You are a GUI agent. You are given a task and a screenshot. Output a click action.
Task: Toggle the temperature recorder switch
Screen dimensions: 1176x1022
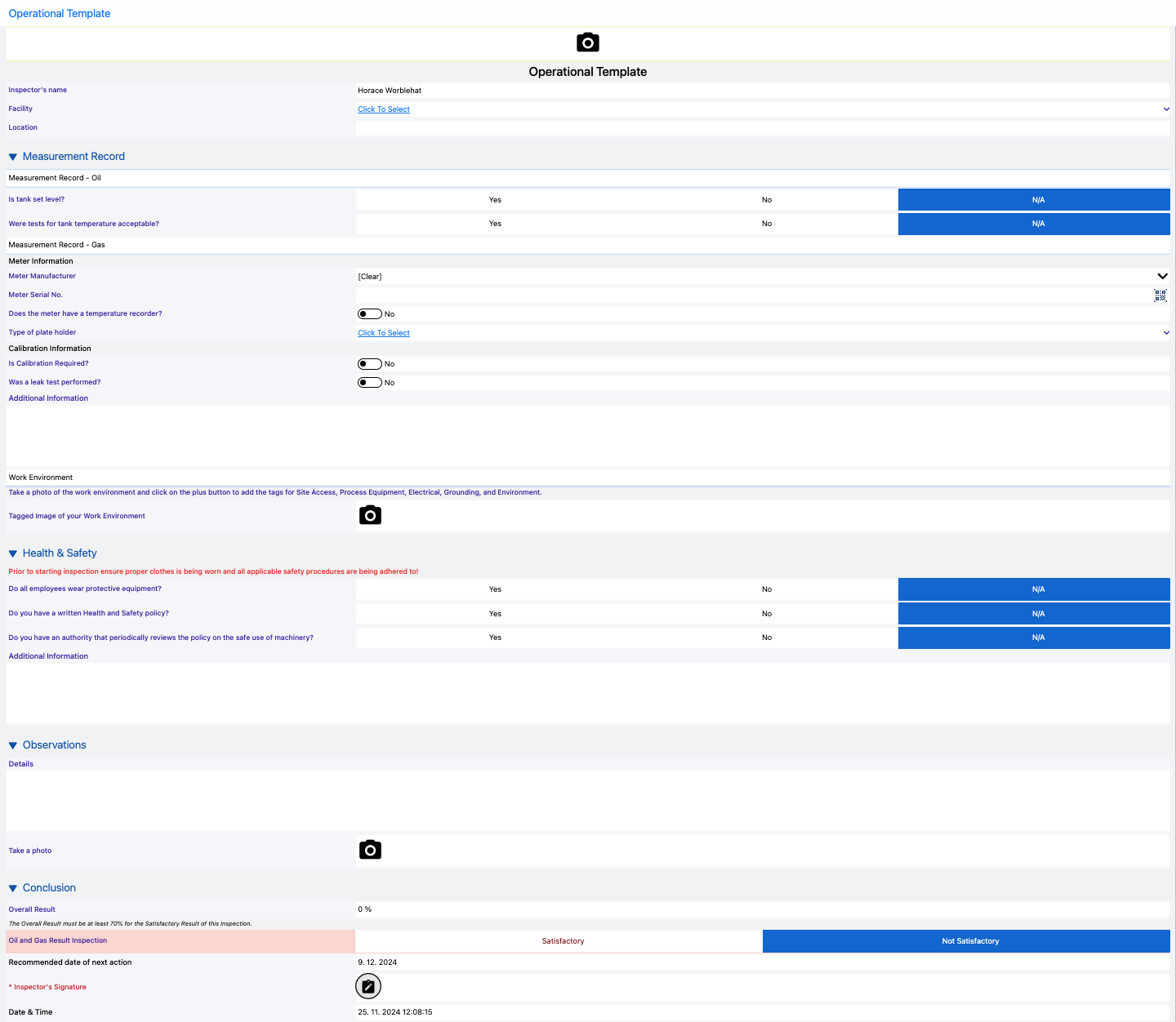pyautogui.click(x=370, y=314)
